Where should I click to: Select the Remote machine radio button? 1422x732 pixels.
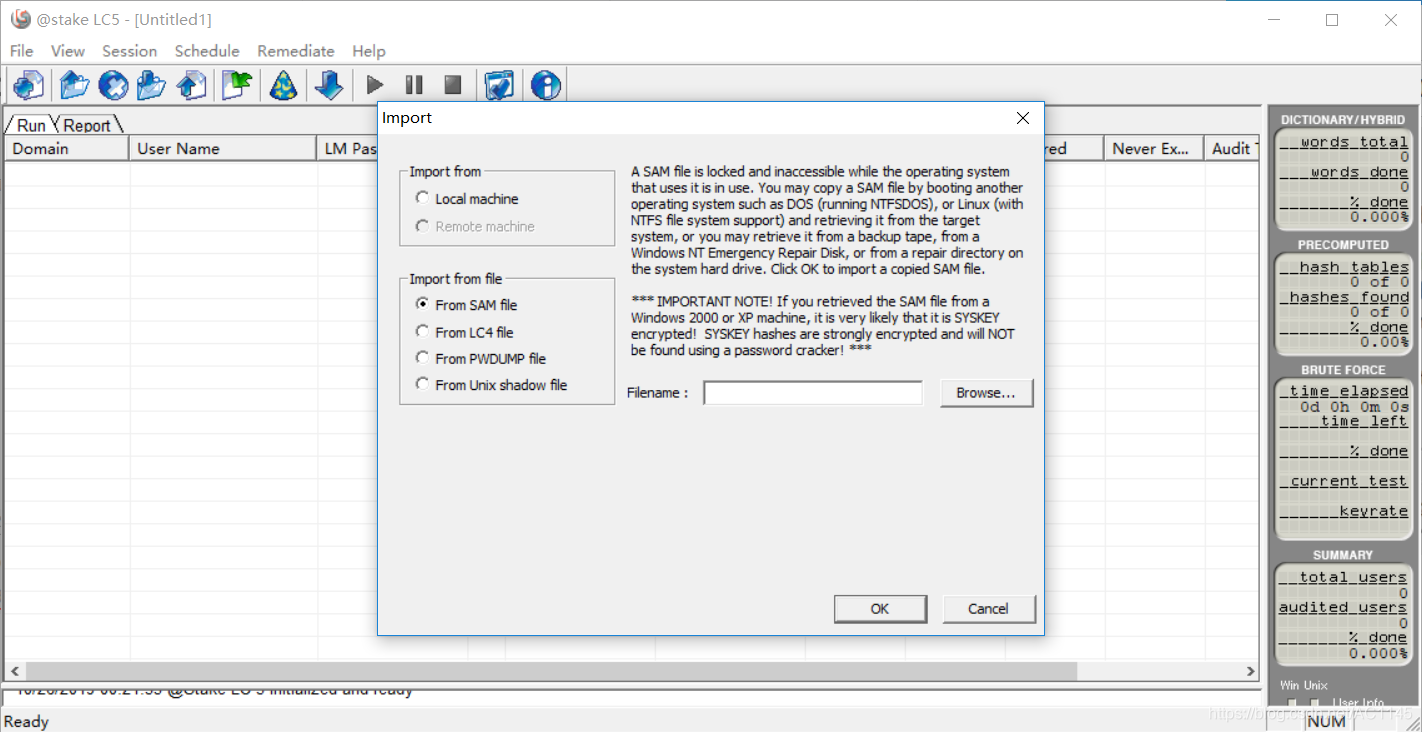422,226
